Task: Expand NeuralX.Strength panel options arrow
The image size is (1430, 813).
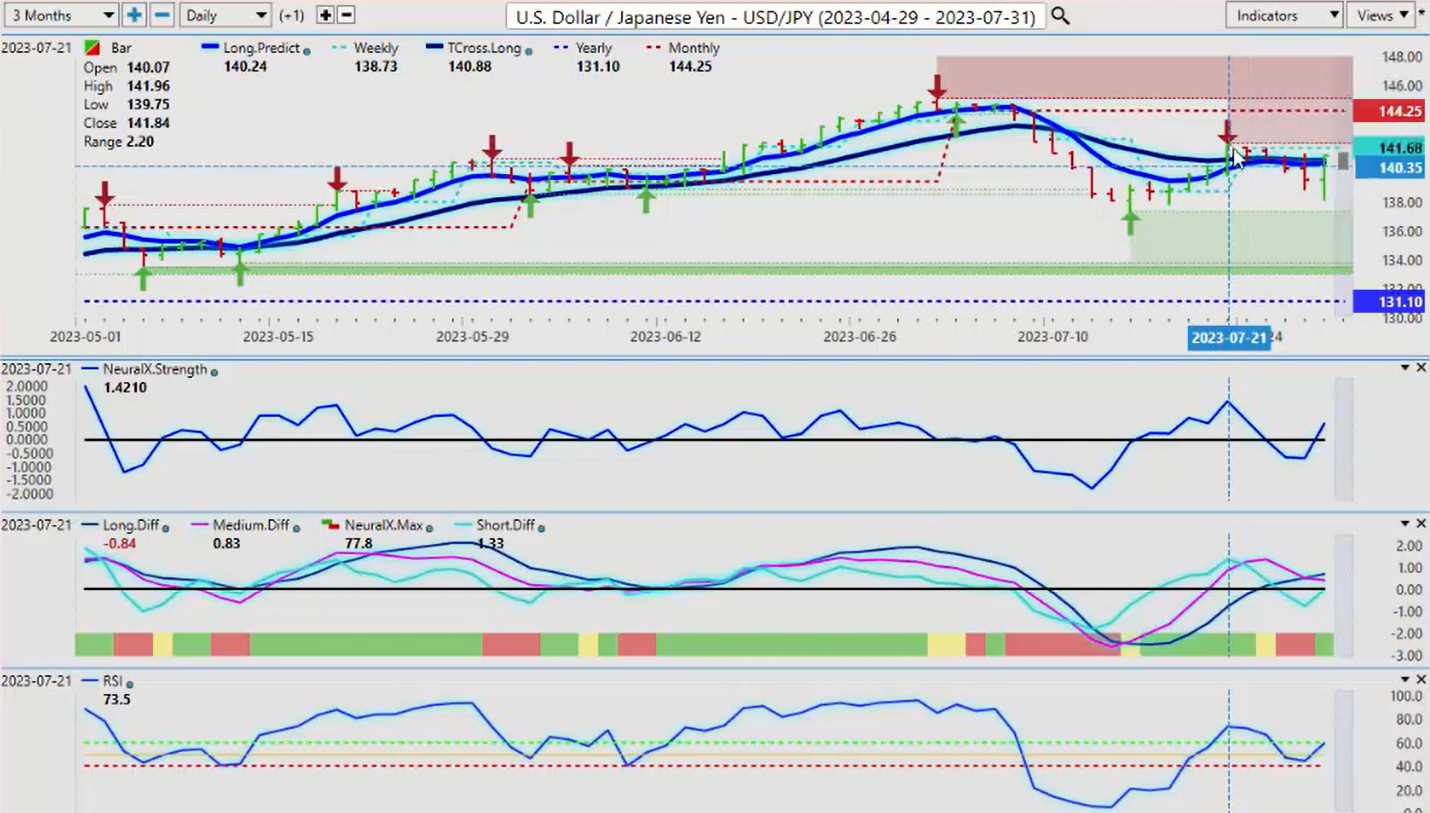Action: (1405, 369)
